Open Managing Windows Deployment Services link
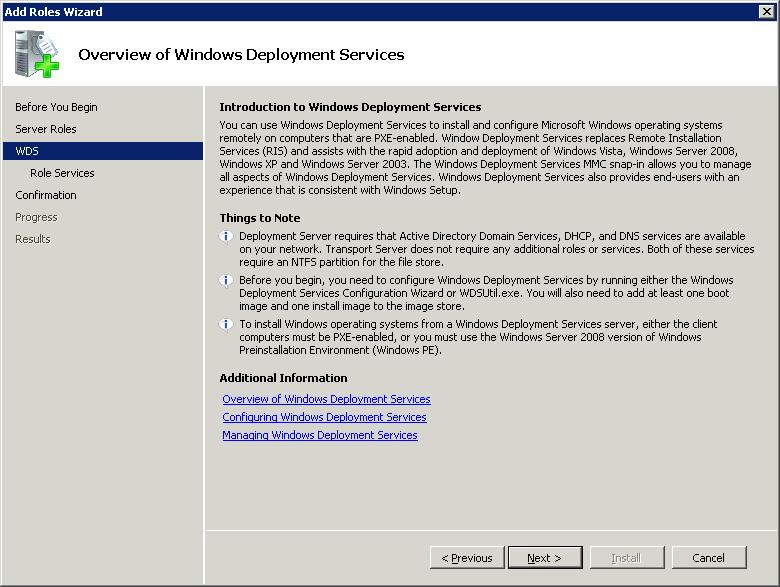The width and height of the screenshot is (780, 587). click(x=320, y=435)
